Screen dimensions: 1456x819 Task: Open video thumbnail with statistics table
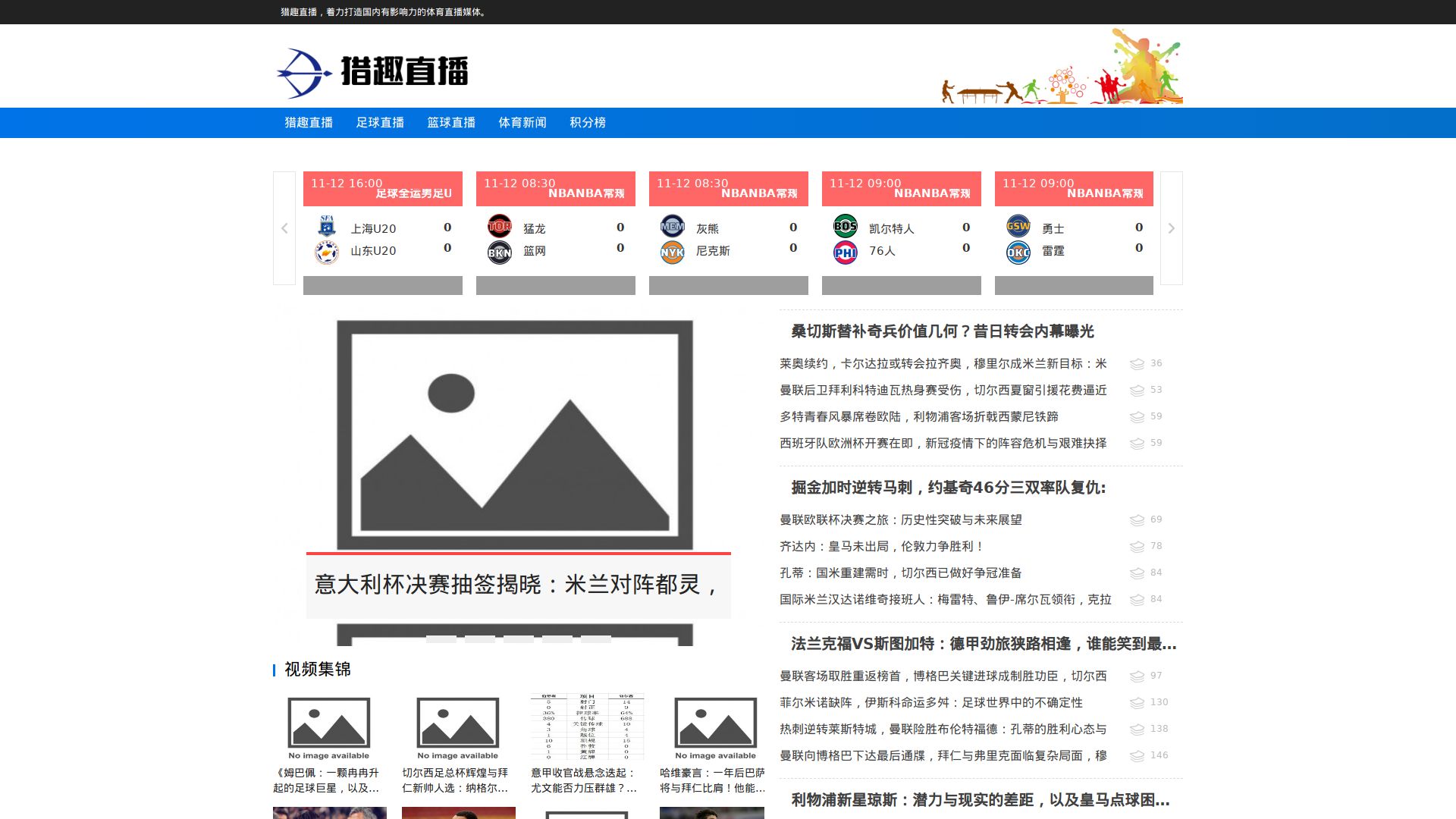[x=587, y=726]
